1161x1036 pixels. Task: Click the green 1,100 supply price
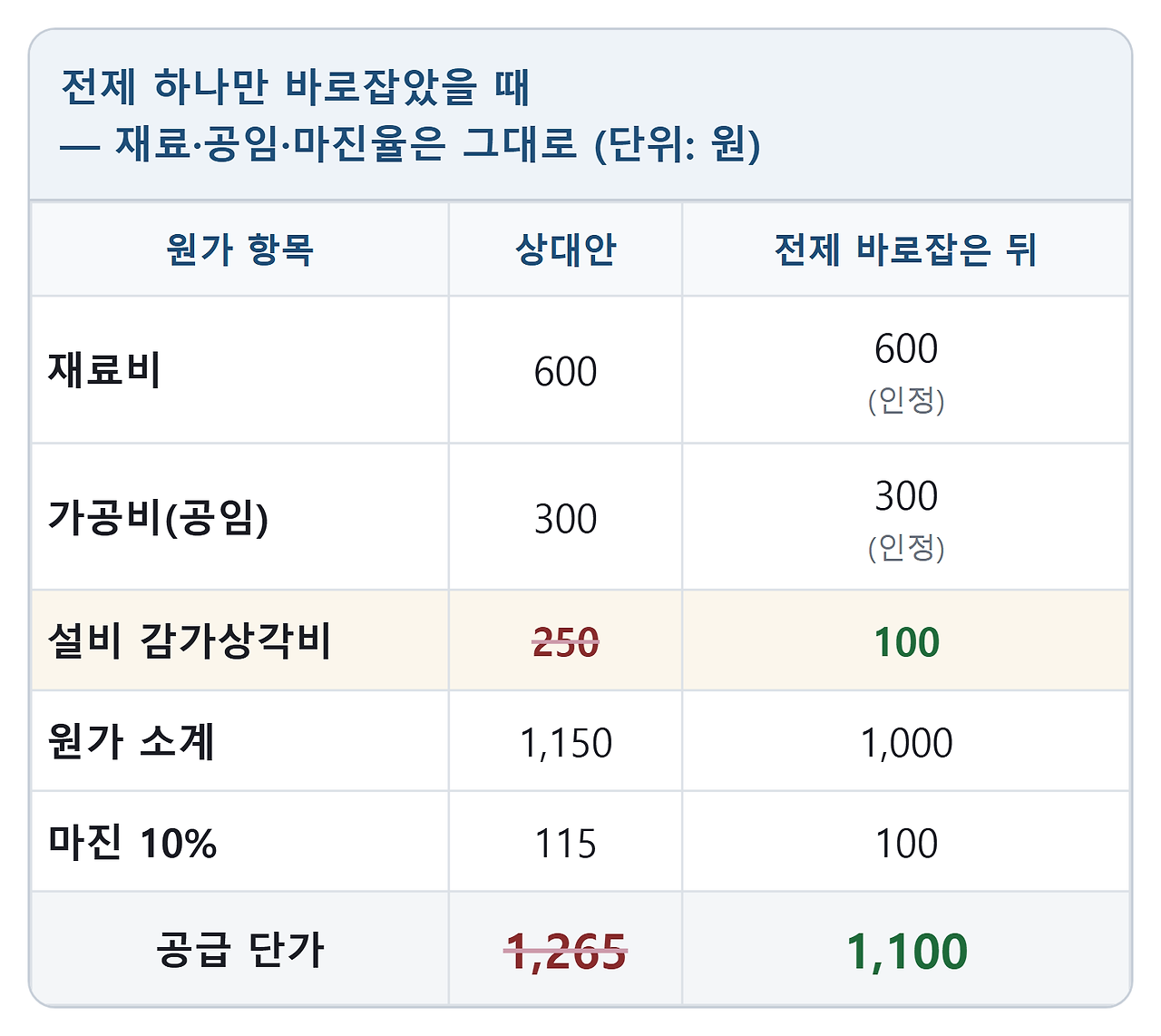906,952
